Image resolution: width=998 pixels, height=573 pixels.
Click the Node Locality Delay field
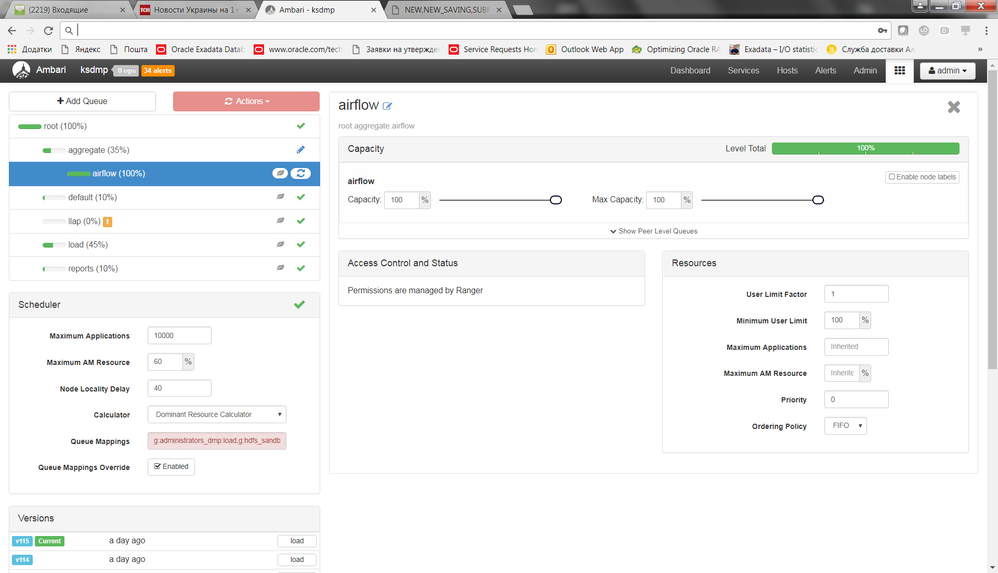179,388
